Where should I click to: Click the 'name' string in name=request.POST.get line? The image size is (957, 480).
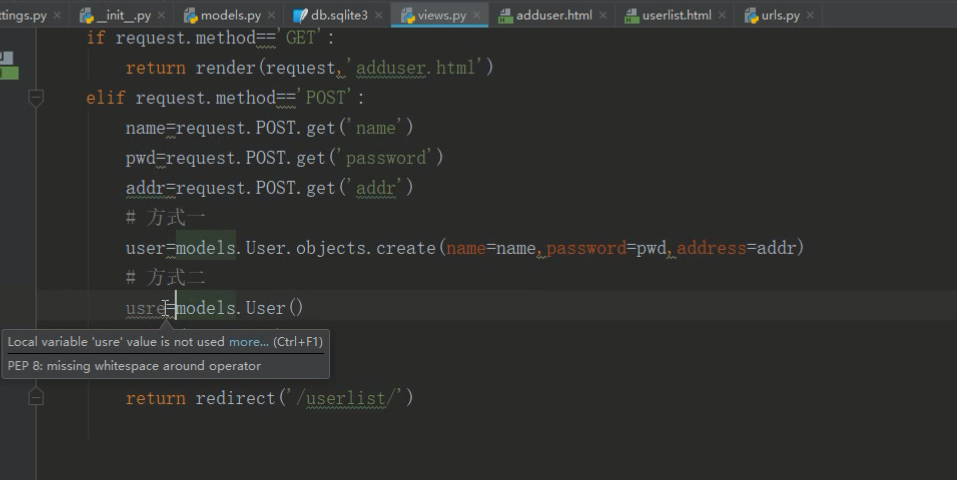pyautogui.click(x=375, y=128)
